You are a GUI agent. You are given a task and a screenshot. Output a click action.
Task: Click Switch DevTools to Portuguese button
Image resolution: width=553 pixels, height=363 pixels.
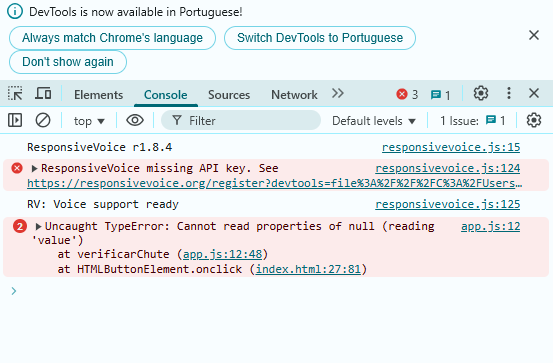[320, 38]
